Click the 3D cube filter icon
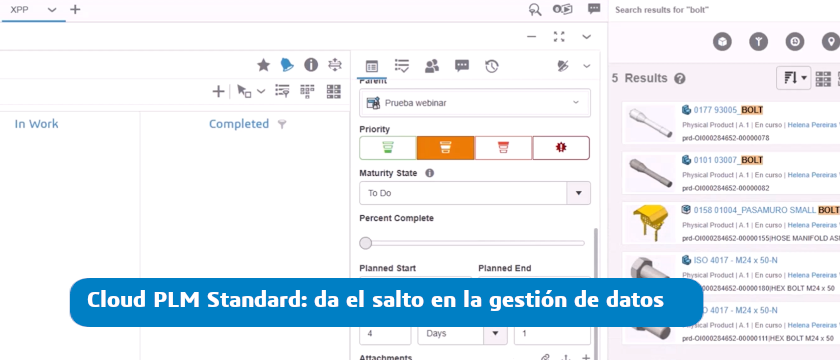The image size is (840, 360). (x=722, y=41)
